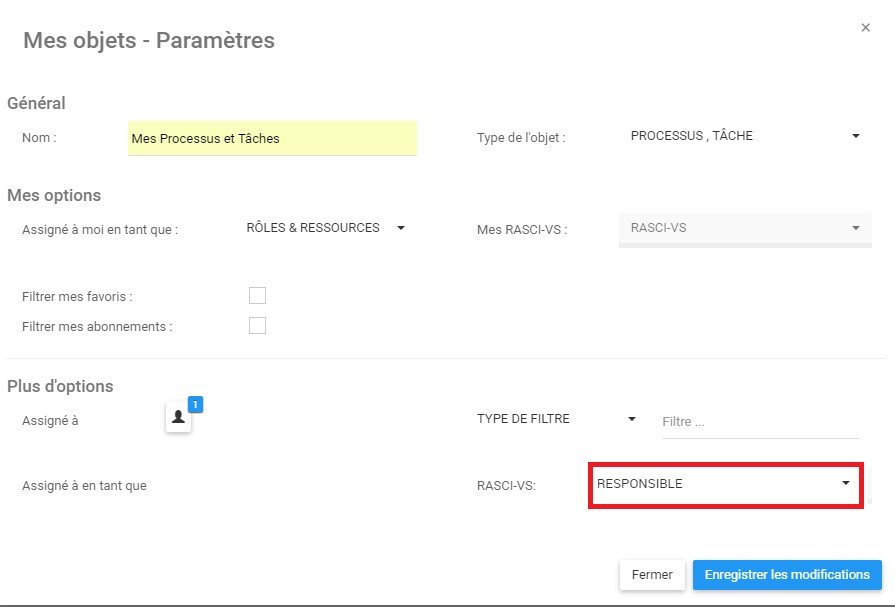
Task: Click the Nom field containing Mes Processus et Tâches
Action: pos(272,138)
